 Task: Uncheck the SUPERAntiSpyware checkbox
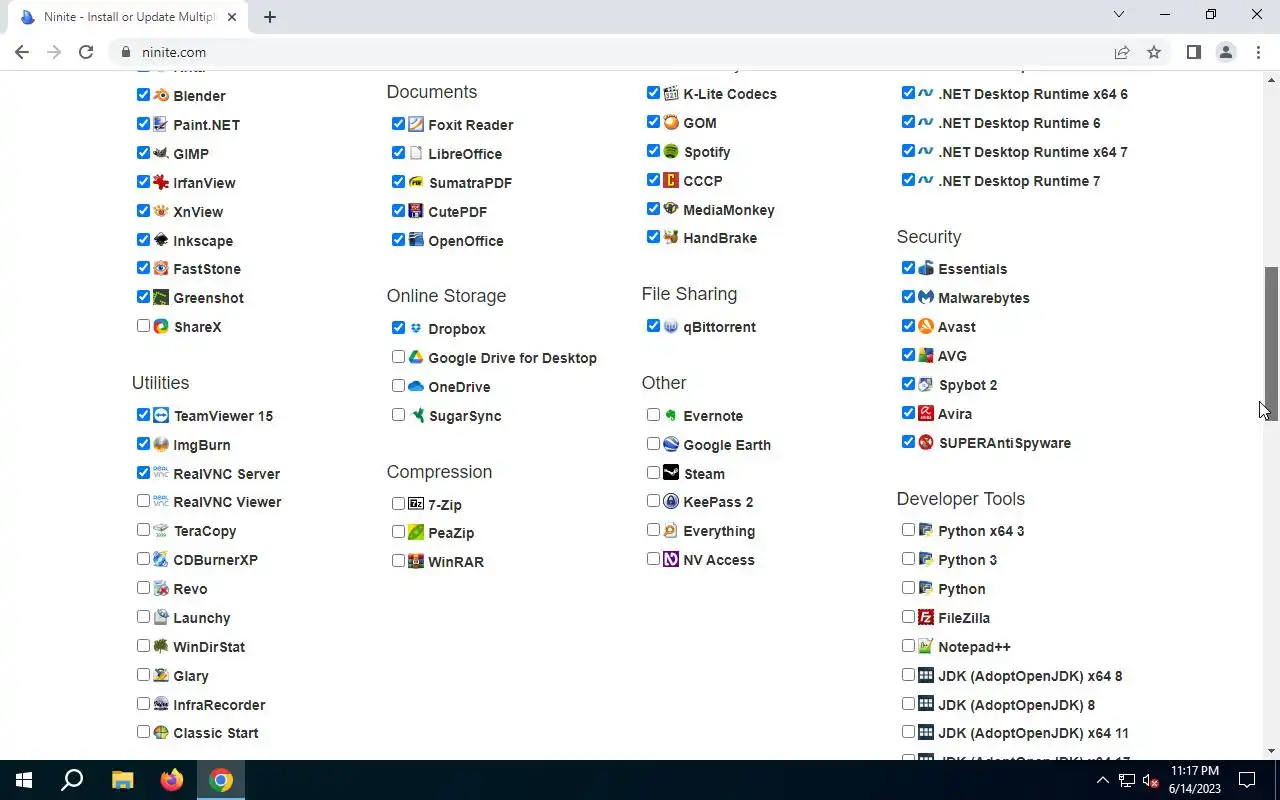(x=908, y=442)
